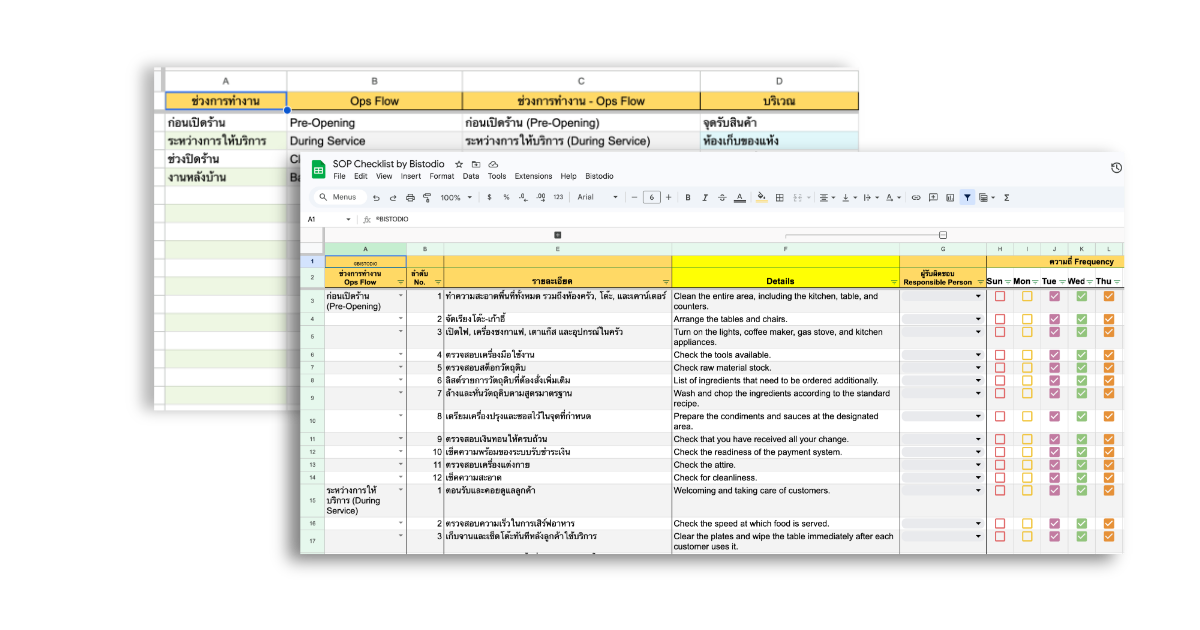This screenshot has width=1200, height=630.
Task: Star the SOP Checklist document
Action: click(x=459, y=164)
